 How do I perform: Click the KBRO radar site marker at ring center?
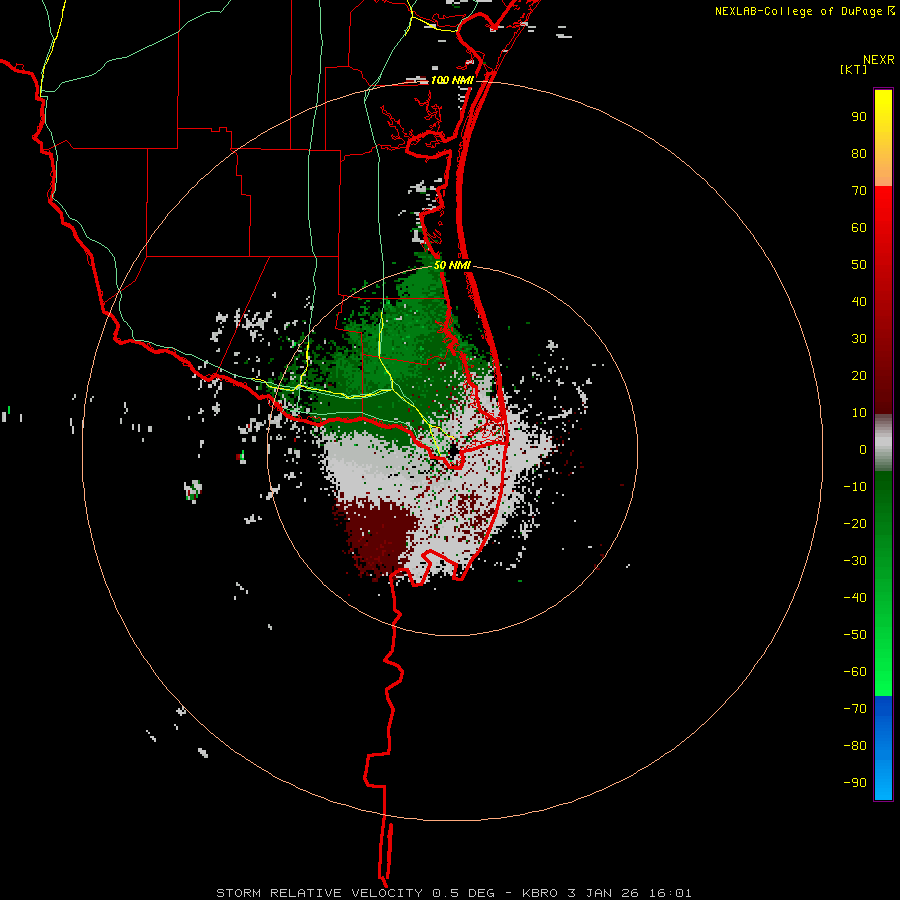tap(453, 451)
